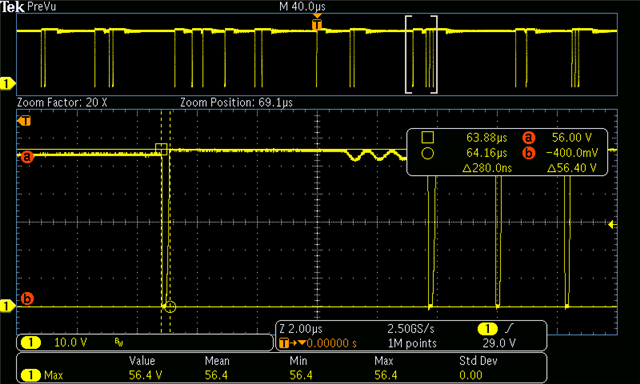Click the Max measurement name label
640x384 pixels.
53,375
